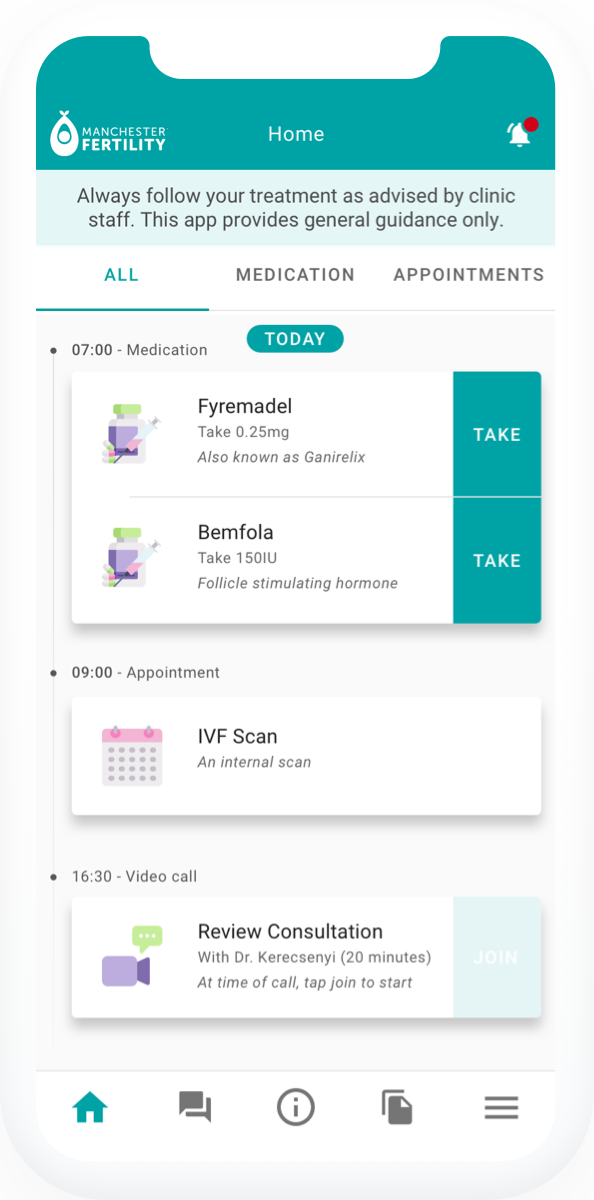Tap the Fyremadel medication vial icon
Screen dimensions: 594x1200
131,434
